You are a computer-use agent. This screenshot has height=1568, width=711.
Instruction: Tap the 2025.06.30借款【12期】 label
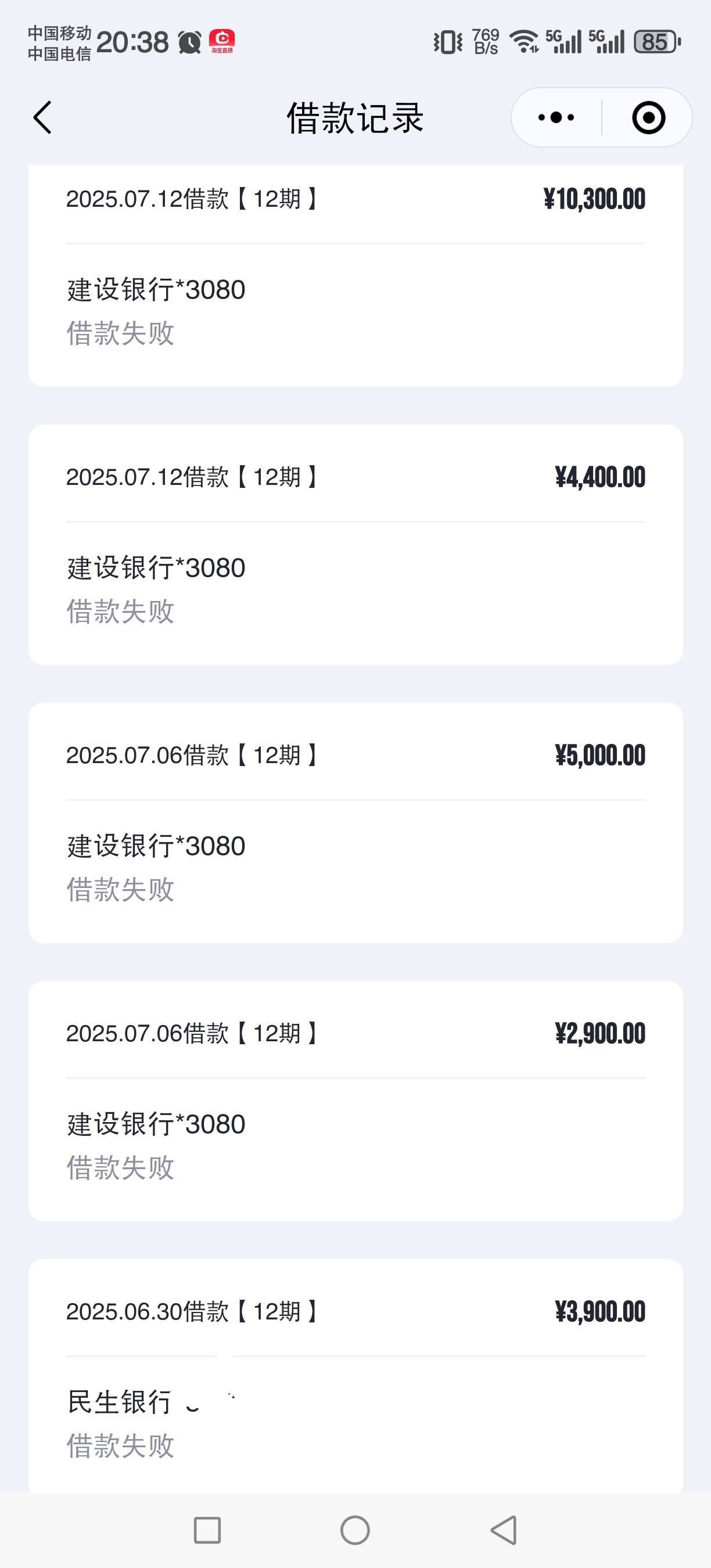(192, 1312)
